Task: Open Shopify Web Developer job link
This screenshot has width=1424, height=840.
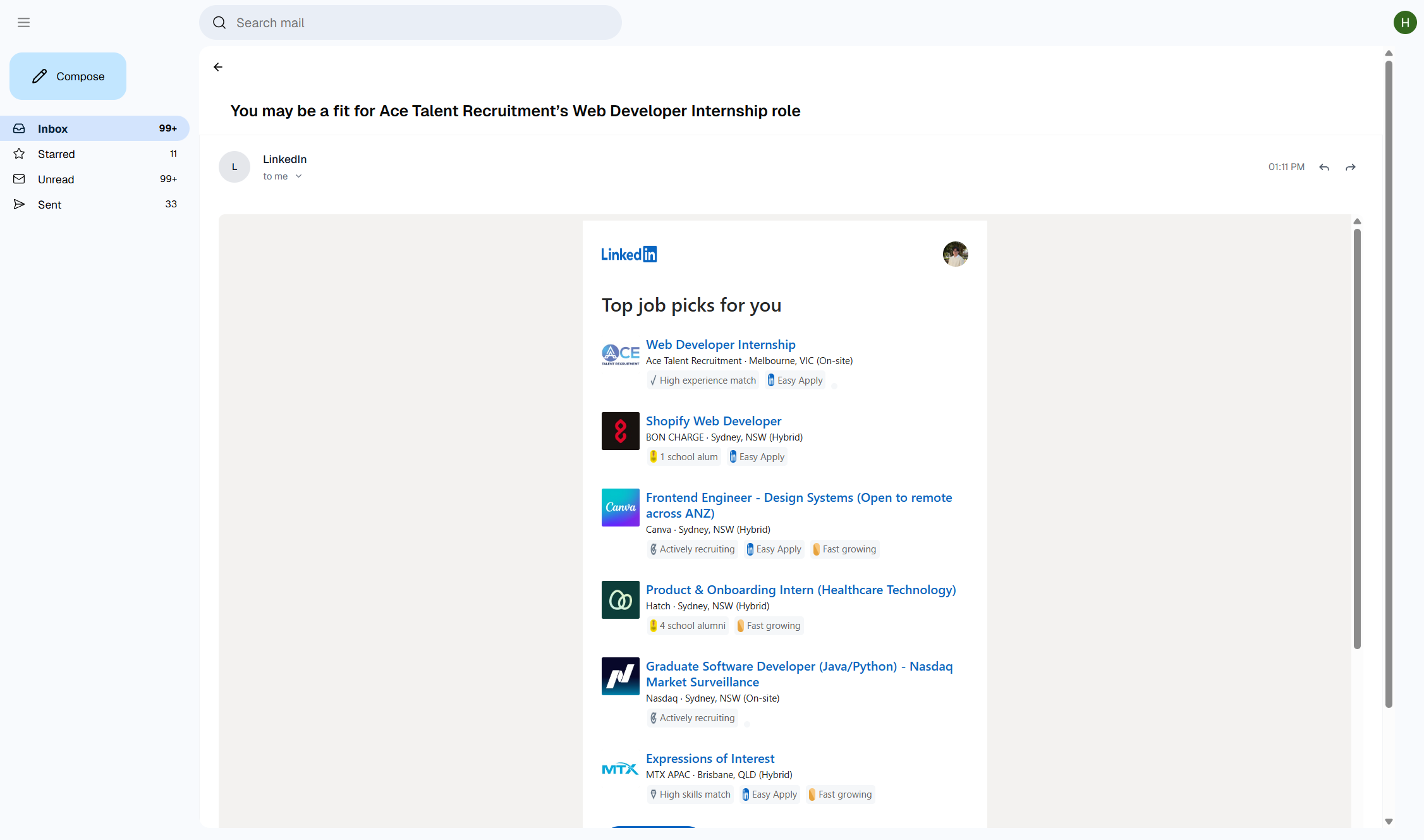Action: tap(714, 421)
